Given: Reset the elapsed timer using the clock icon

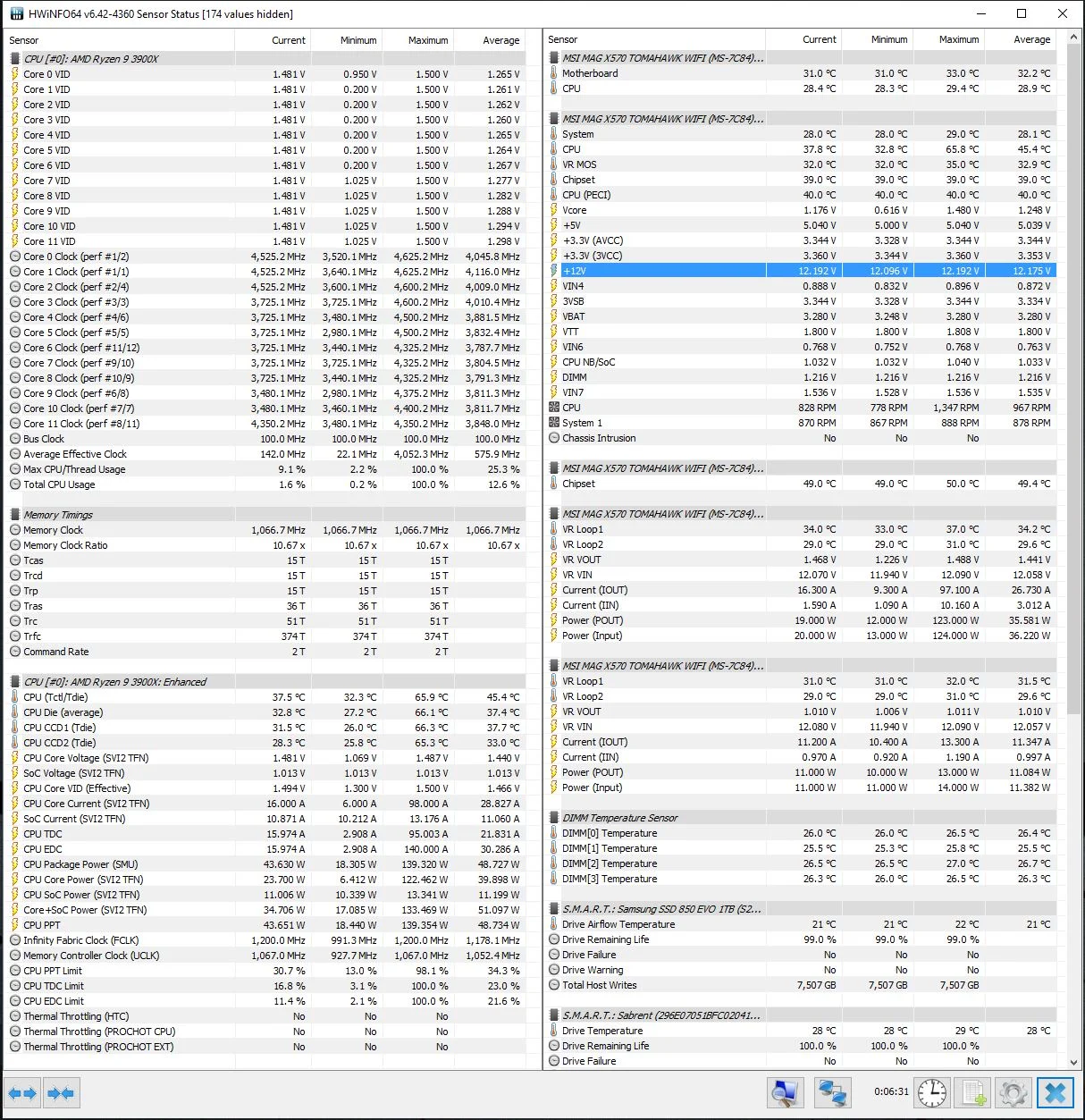Looking at the screenshot, I should click(931, 1092).
